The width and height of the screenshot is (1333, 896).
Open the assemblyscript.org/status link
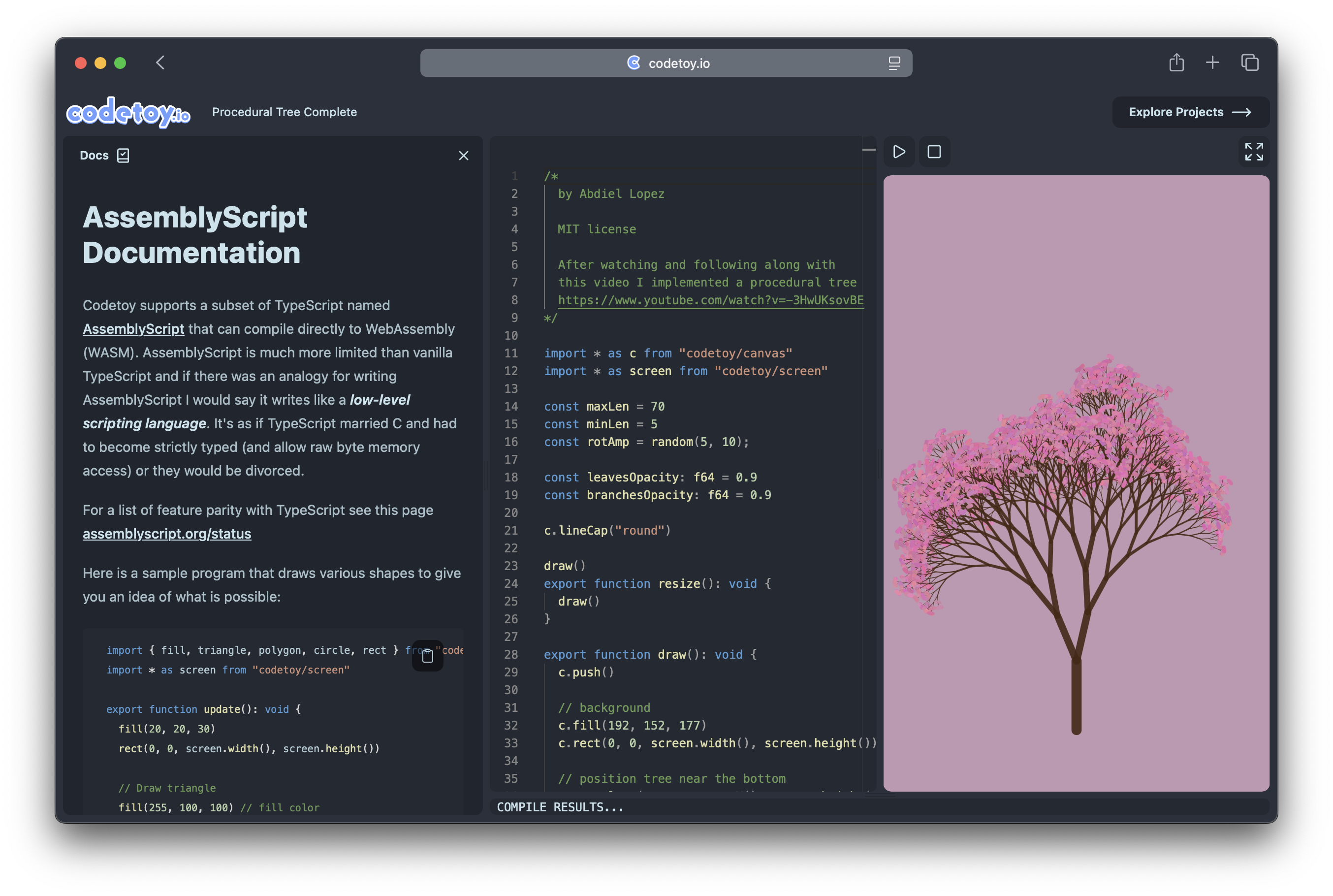pos(167,533)
